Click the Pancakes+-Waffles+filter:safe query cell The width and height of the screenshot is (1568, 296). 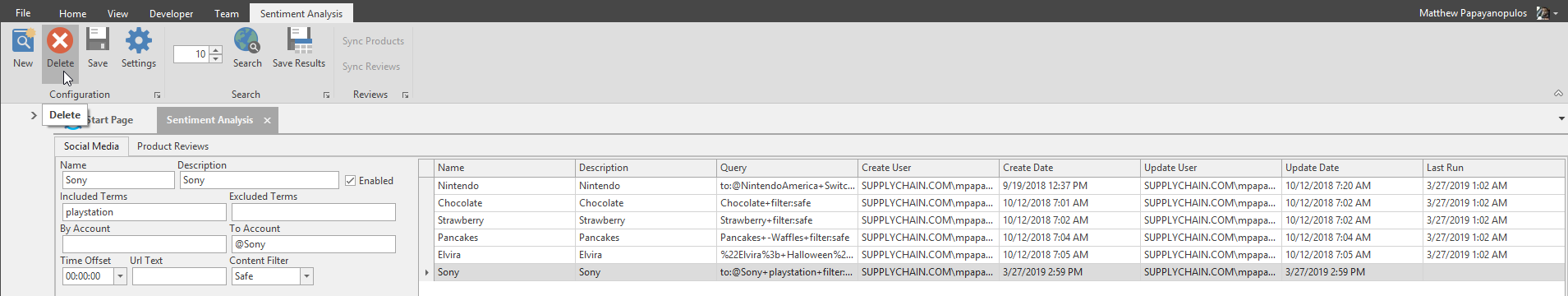click(x=787, y=238)
